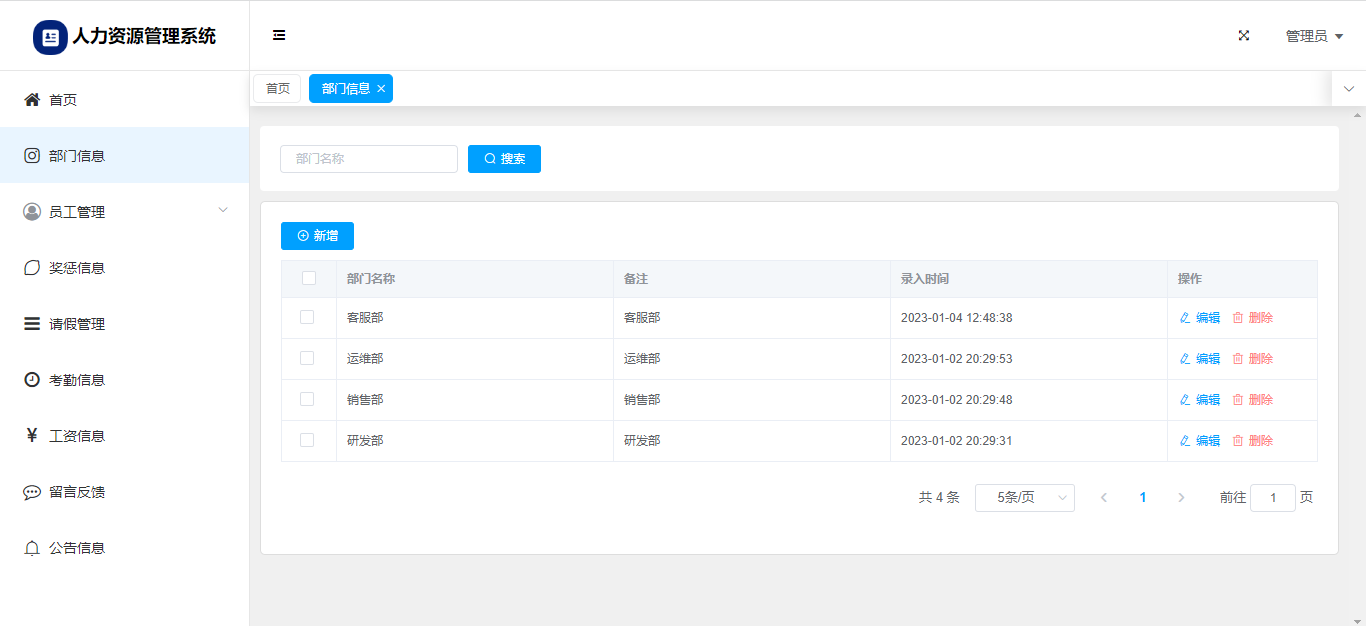Click 编辑 link for 运维部 row
The image size is (1366, 626).
click(1200, 359)
